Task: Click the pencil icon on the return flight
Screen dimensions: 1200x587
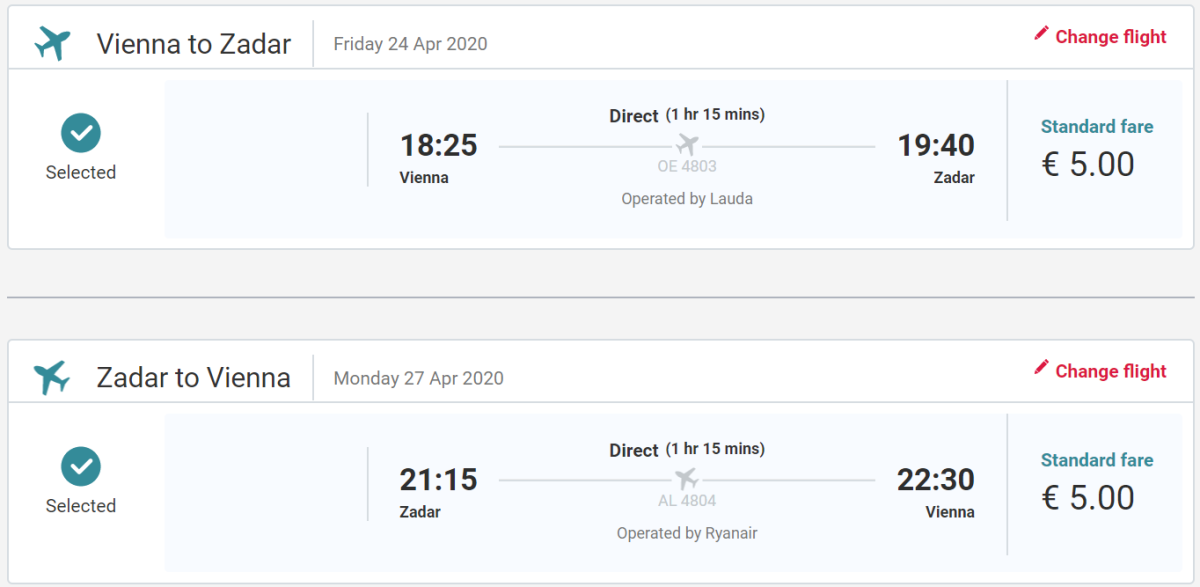Action: (x=1041, y=369)
